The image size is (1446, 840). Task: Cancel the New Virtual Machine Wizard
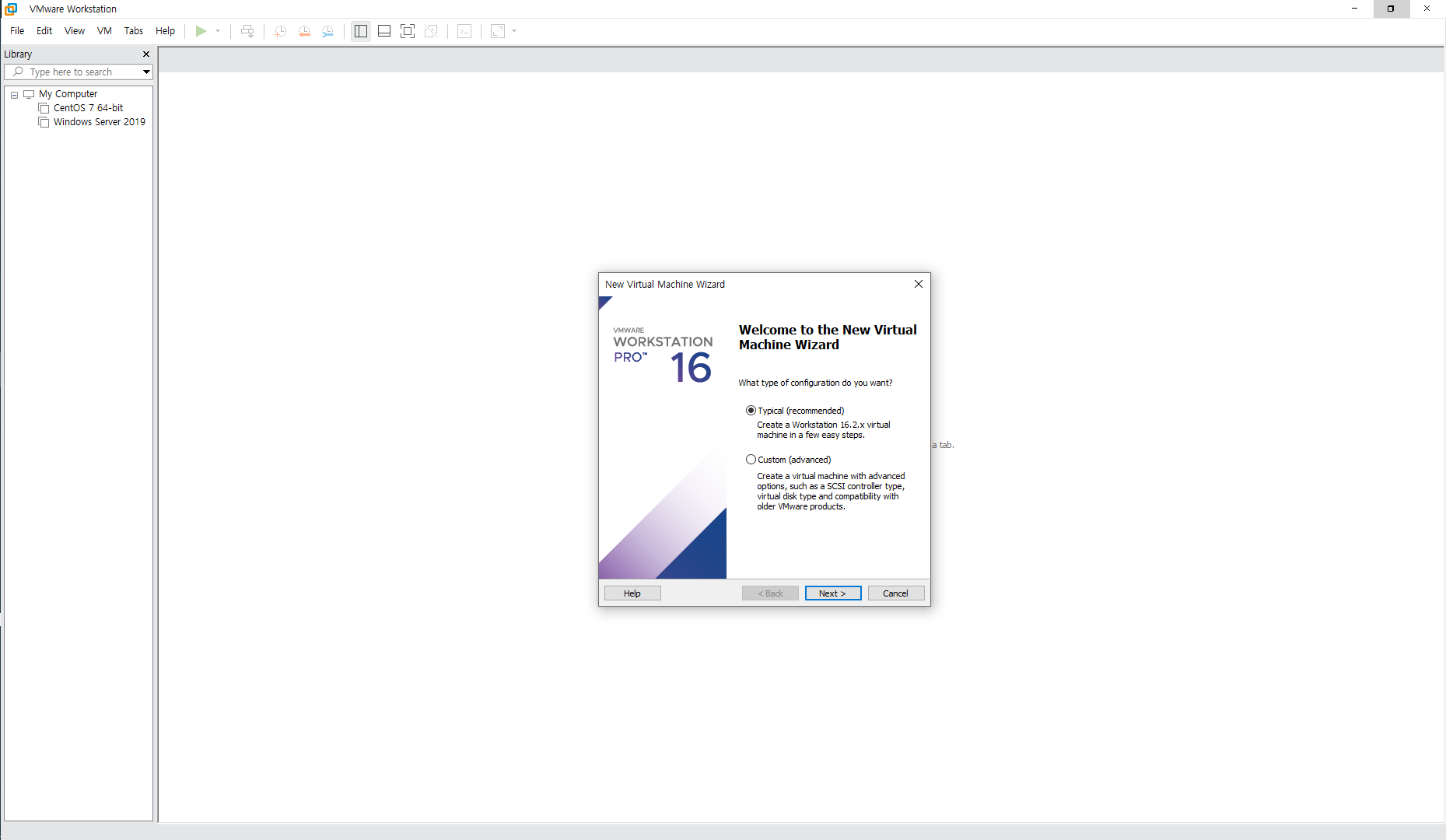coord(896,593)
